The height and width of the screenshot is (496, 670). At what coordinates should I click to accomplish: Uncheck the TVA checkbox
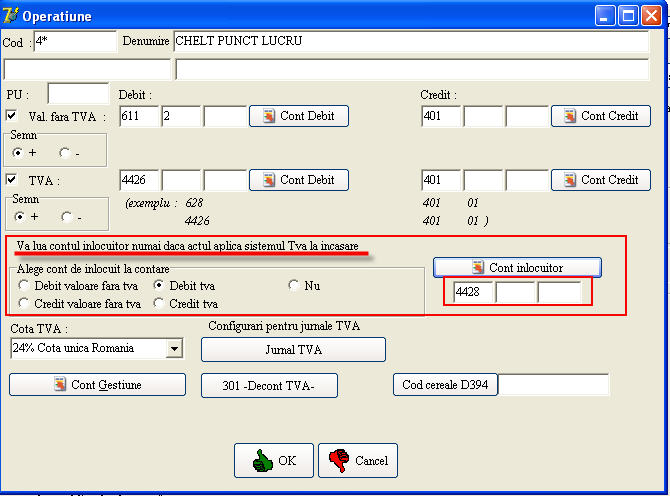[x=12, y=180]
